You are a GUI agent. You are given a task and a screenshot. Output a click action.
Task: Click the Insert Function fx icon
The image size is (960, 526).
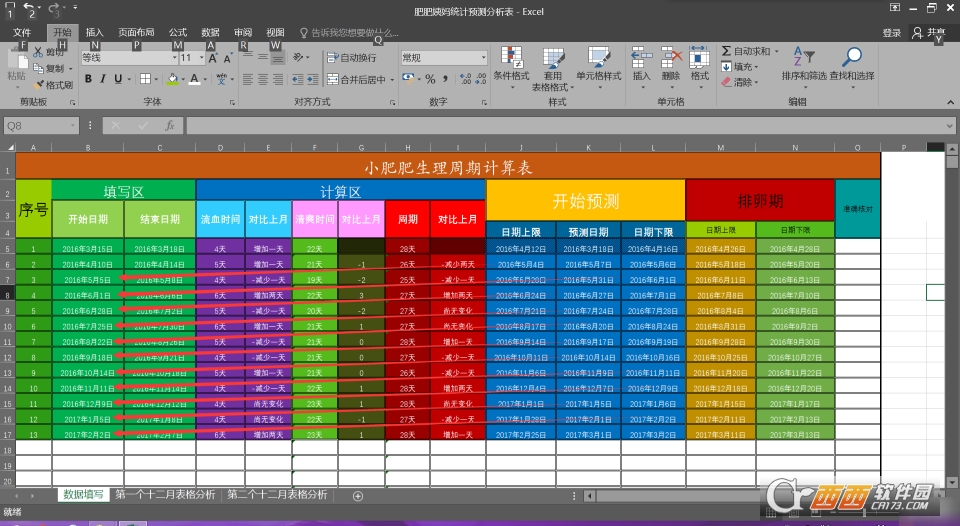click(x=170, y=126)
